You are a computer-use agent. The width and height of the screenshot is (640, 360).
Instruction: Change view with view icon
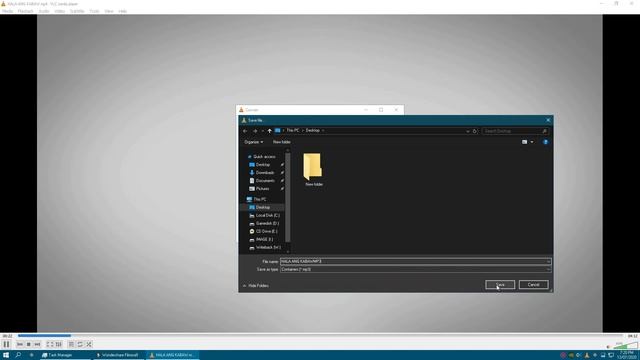524,142
